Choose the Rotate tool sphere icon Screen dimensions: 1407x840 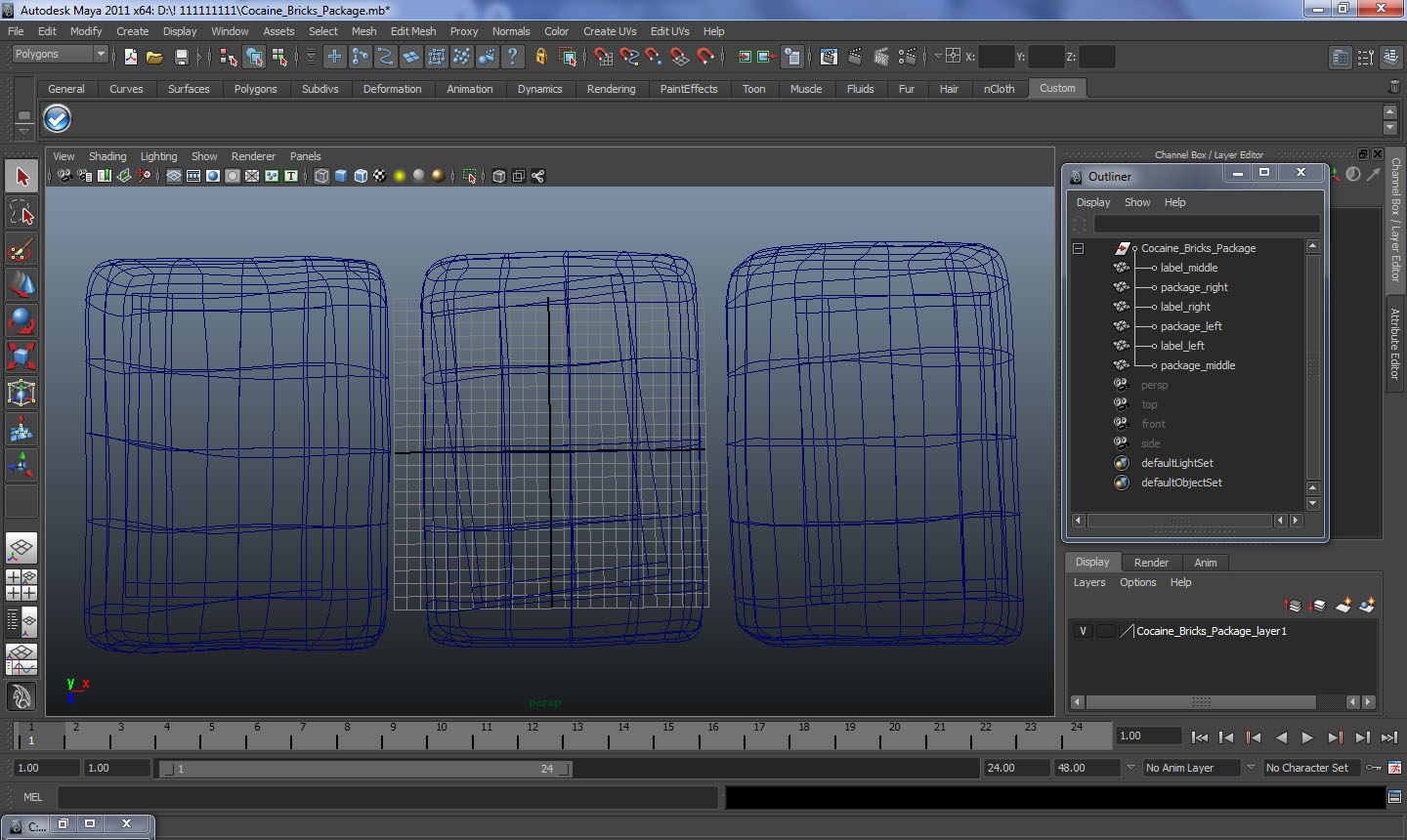click(x=21, y=320)
